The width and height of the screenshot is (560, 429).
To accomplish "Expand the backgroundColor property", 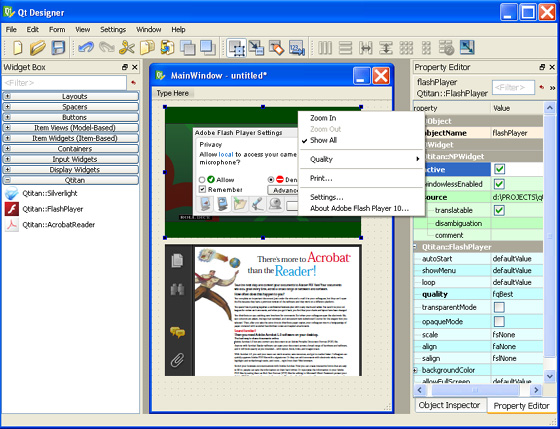I will point(415,370).
